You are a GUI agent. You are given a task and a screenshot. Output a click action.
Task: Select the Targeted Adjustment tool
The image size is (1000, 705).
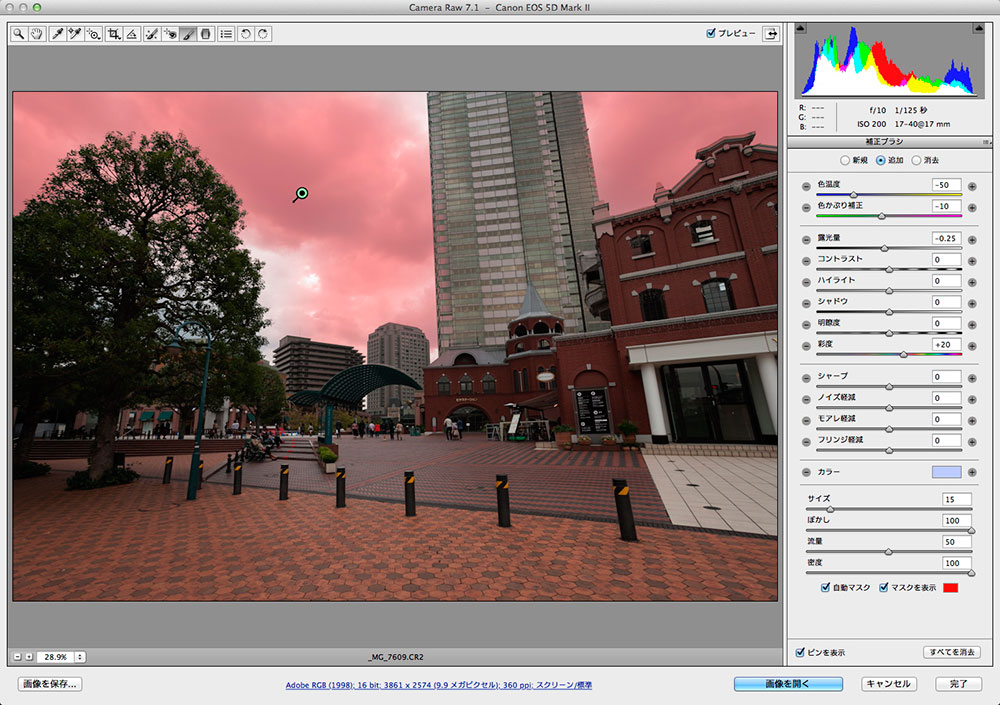93,34
